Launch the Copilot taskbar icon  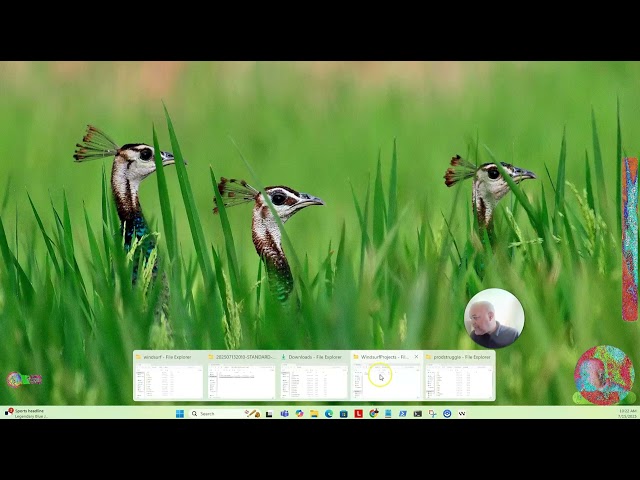point(299,413)
